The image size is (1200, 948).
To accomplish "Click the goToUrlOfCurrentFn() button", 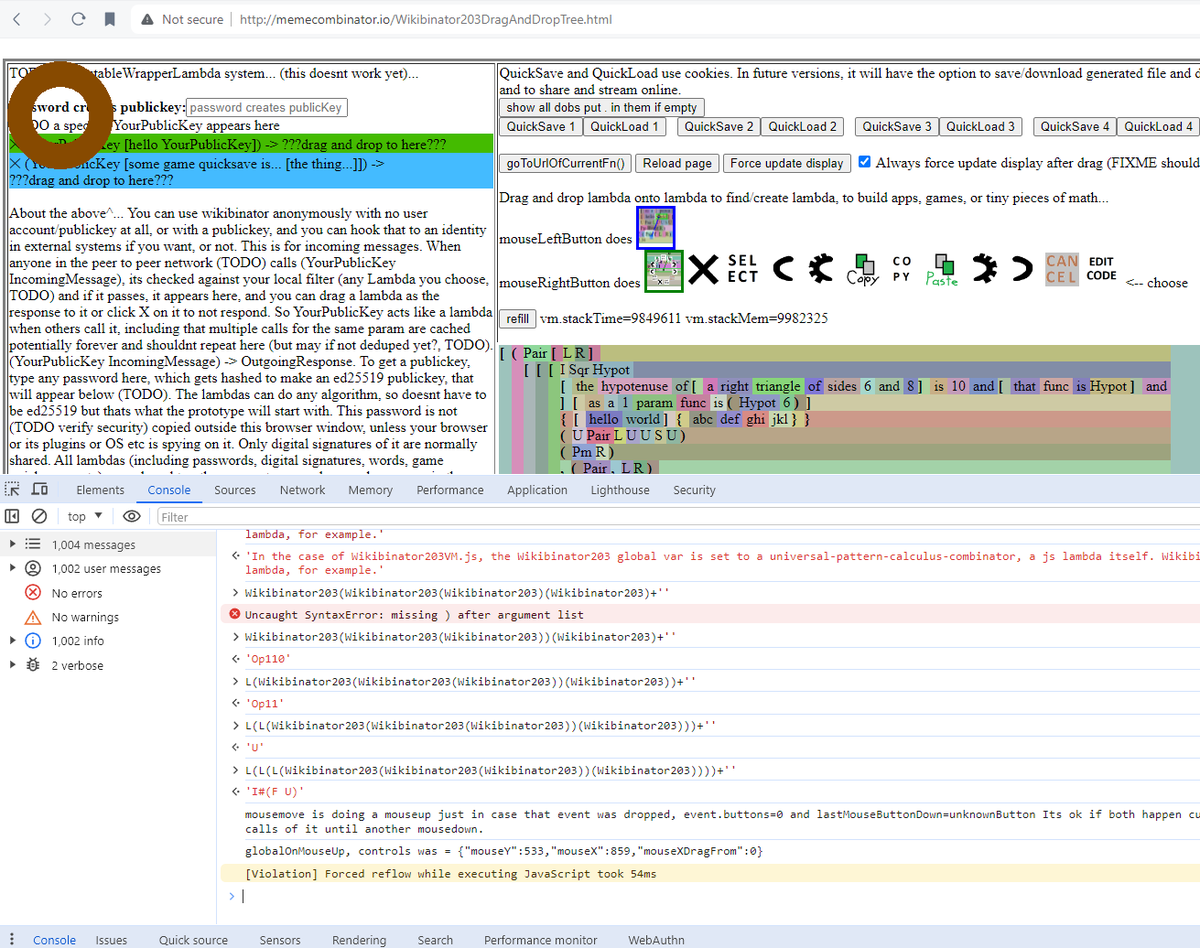I will (565, 163).
